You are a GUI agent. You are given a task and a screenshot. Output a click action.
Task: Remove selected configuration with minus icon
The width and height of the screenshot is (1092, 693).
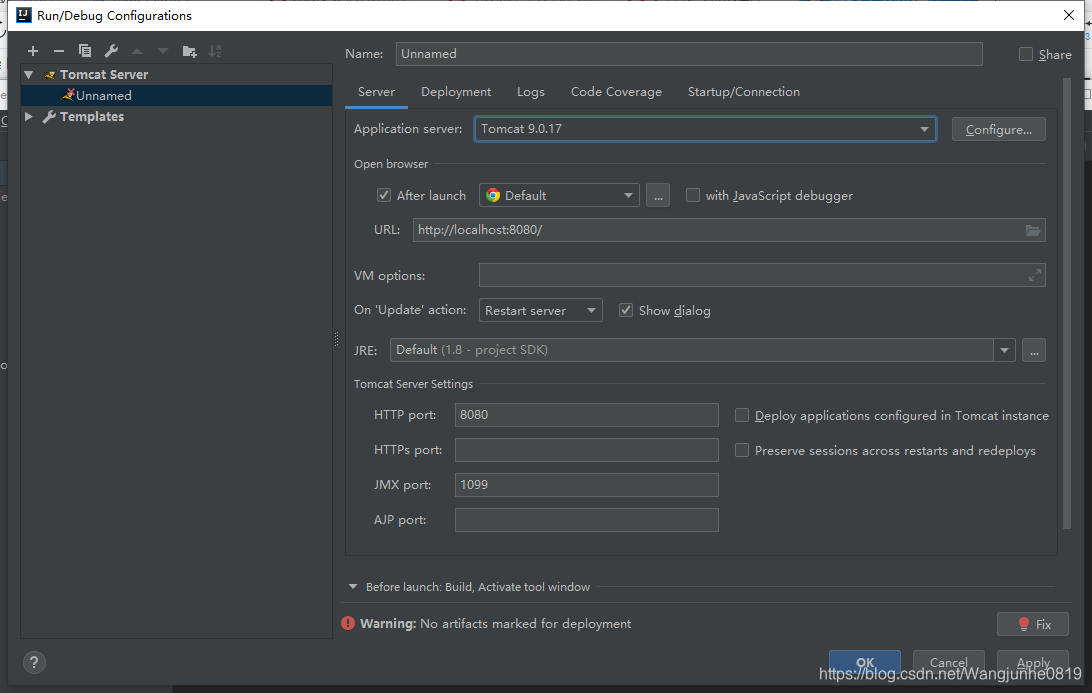58,51
